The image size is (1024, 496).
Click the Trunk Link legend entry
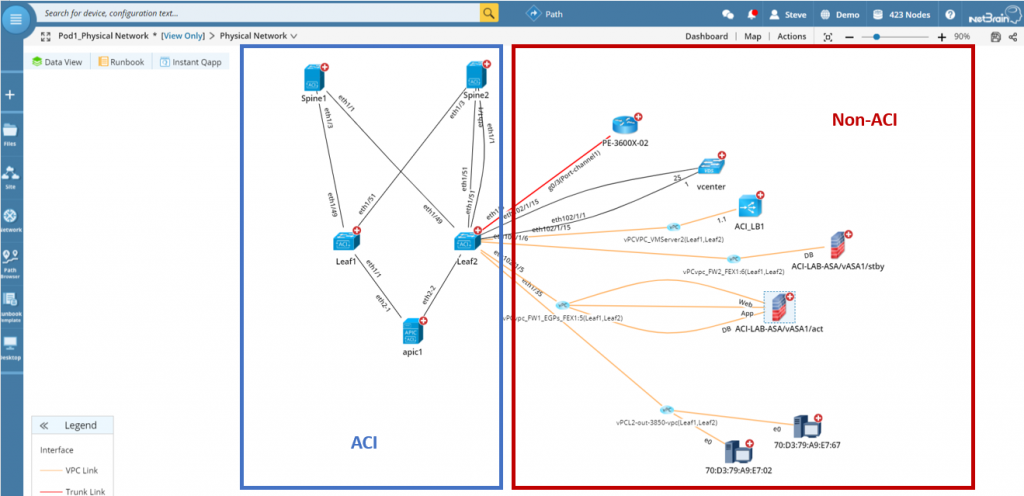tap(72, 491)
